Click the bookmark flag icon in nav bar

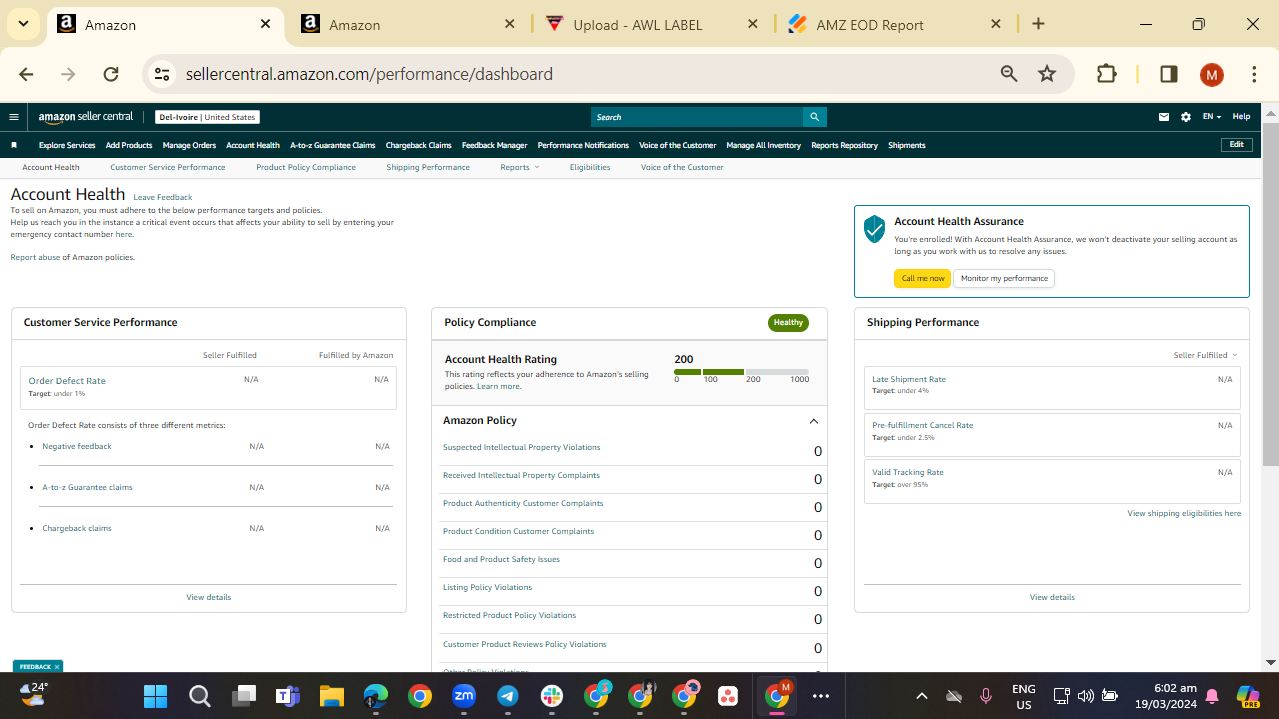click(14, 145)
